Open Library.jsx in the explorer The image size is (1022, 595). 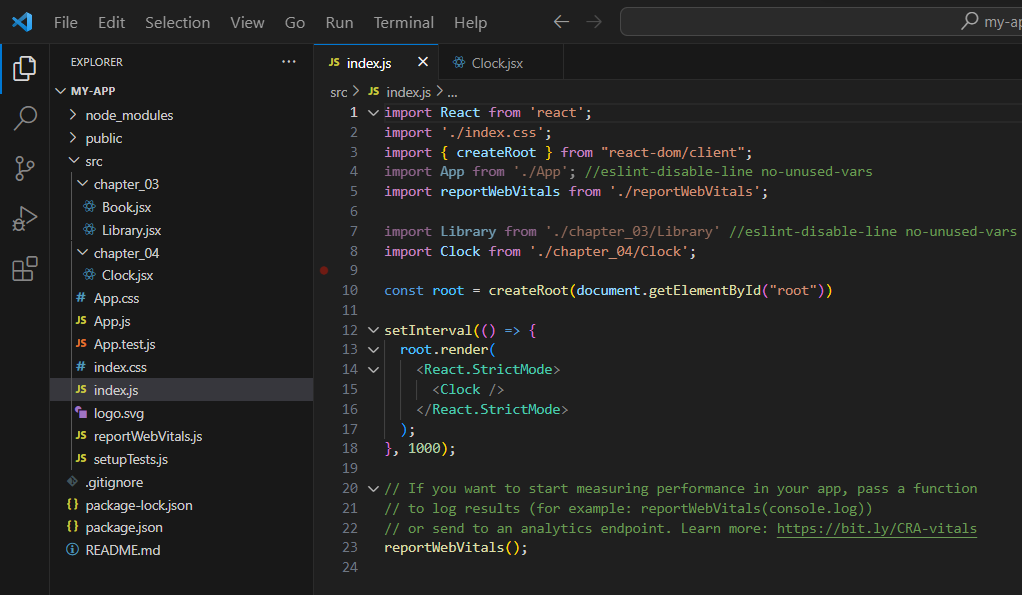(131, 230)
